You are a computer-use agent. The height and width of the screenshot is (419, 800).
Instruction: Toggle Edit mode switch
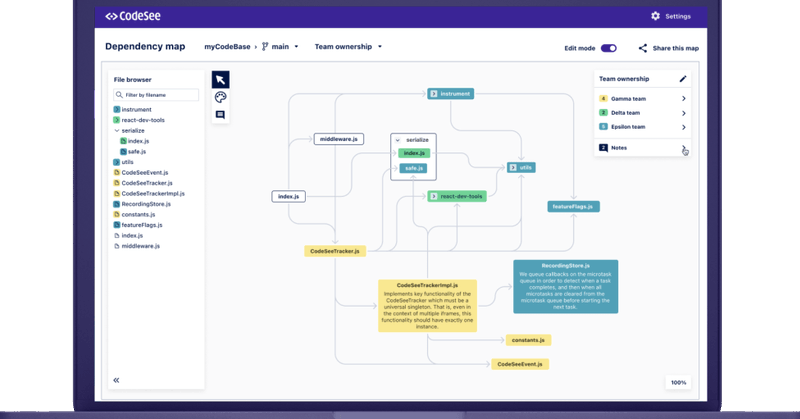coord(608,48)
